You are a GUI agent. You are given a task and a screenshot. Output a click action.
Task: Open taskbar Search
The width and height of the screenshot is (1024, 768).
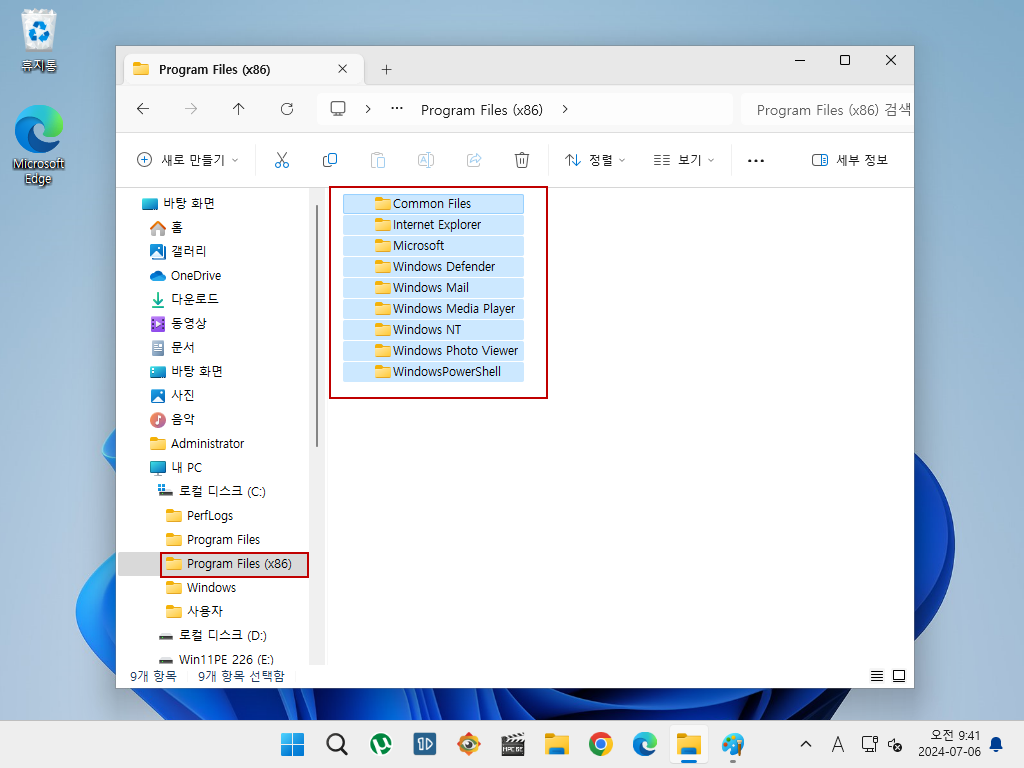(x=337, y=744)
